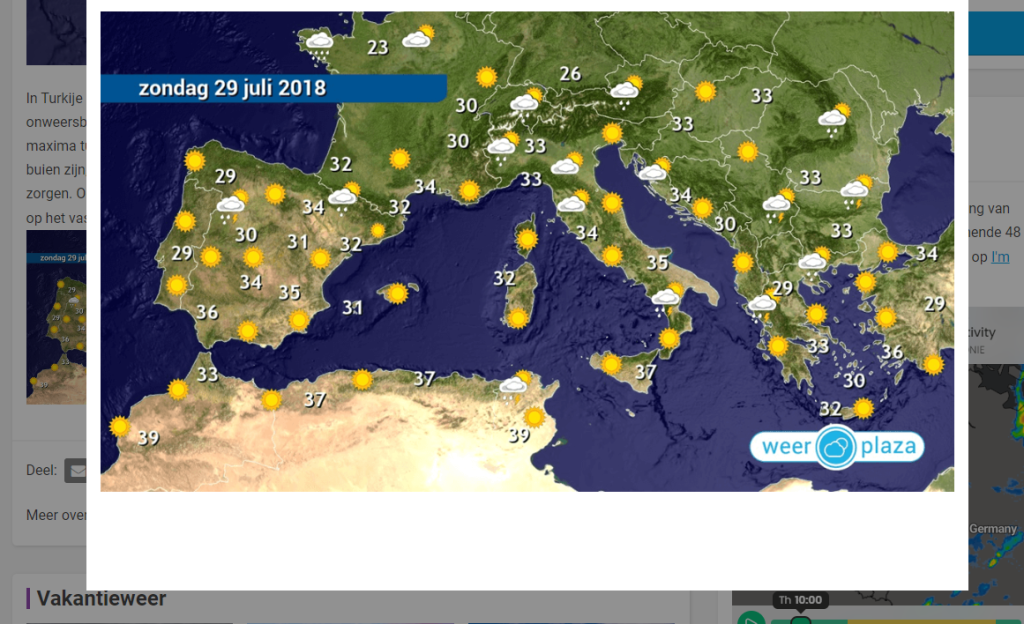Click the In Turkije article text
This screenshot has height=624, width=1024.
(x=55, y=98)
